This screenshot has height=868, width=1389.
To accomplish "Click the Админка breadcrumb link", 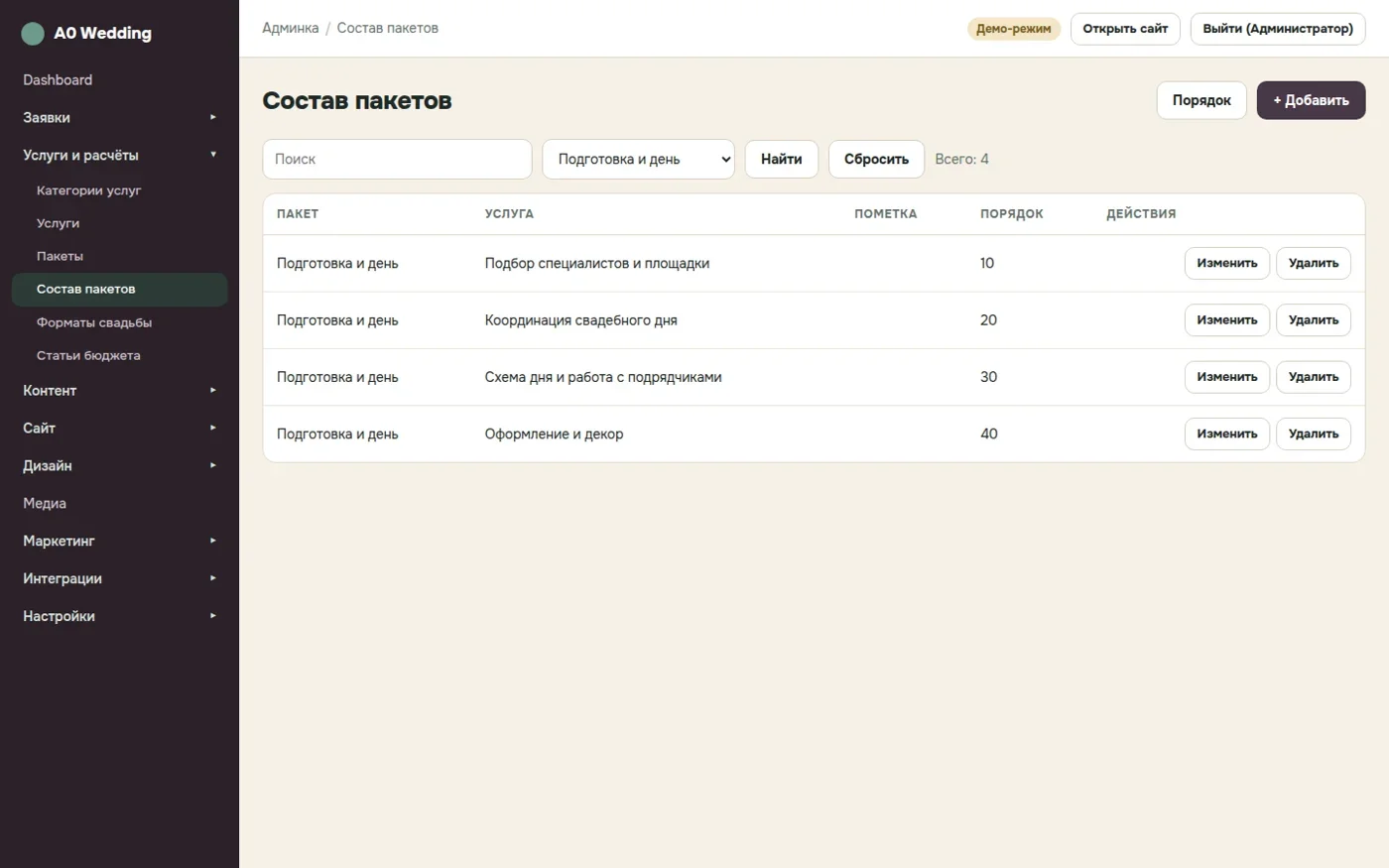I will tap(291, 28).
